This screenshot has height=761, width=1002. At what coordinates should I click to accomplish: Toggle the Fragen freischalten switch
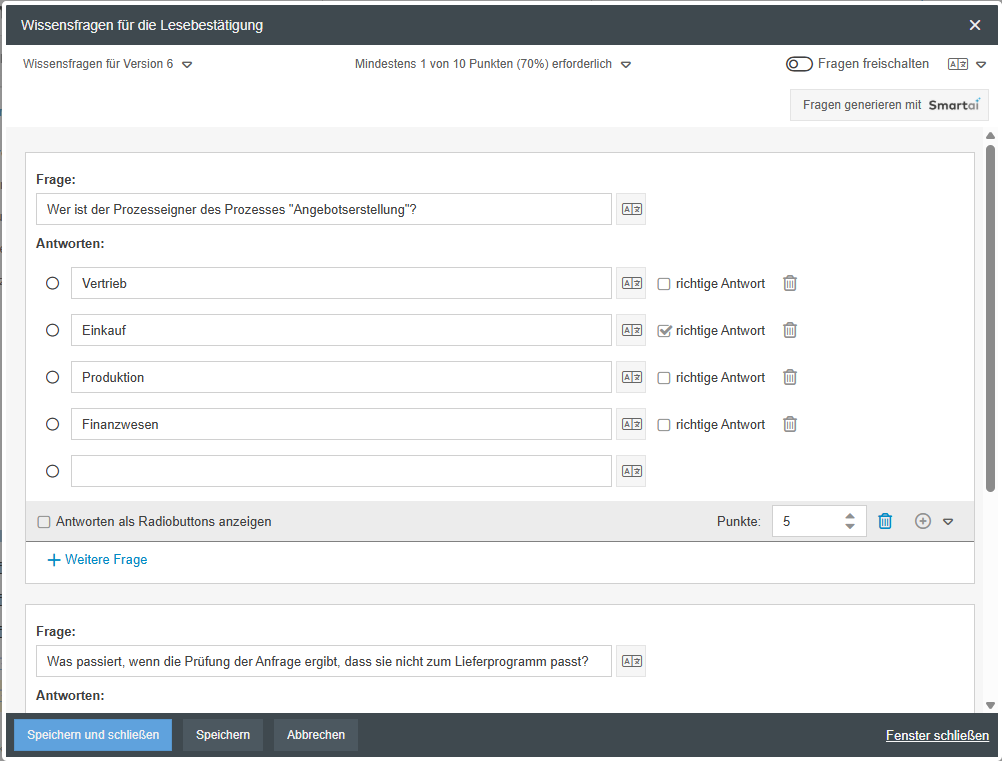[x=799, y=64]
